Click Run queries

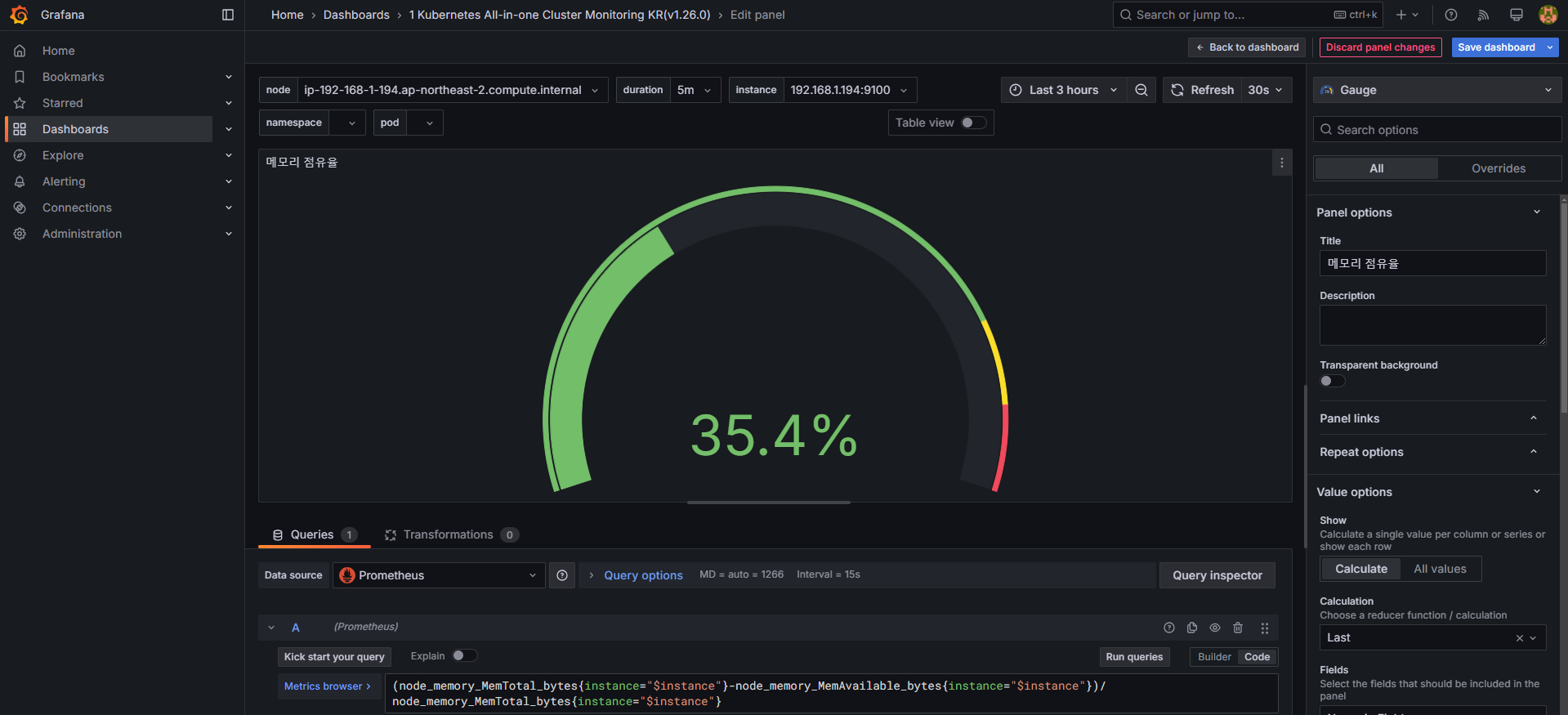click(1134, 657)
